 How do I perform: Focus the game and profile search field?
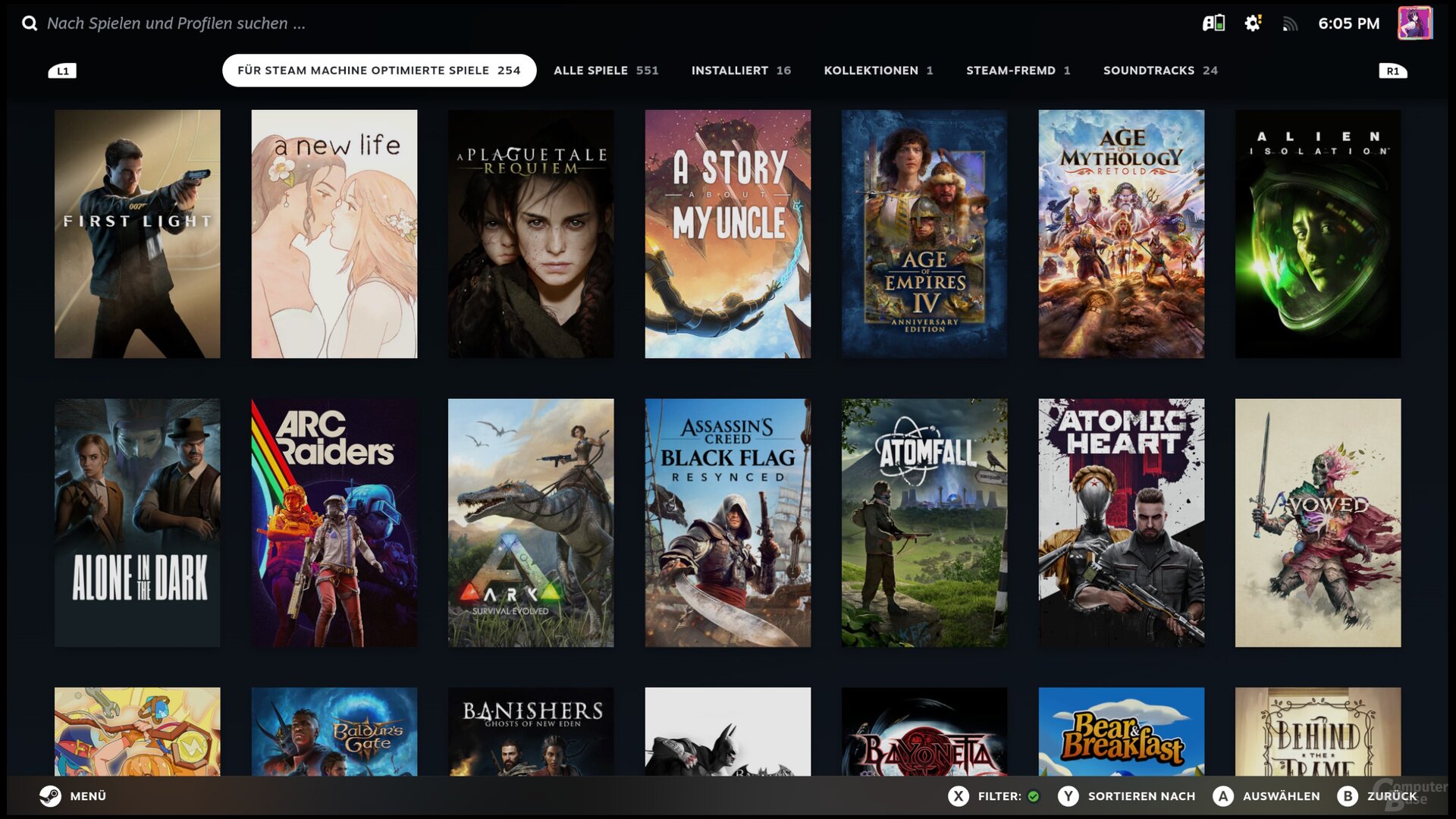point(176,24)
